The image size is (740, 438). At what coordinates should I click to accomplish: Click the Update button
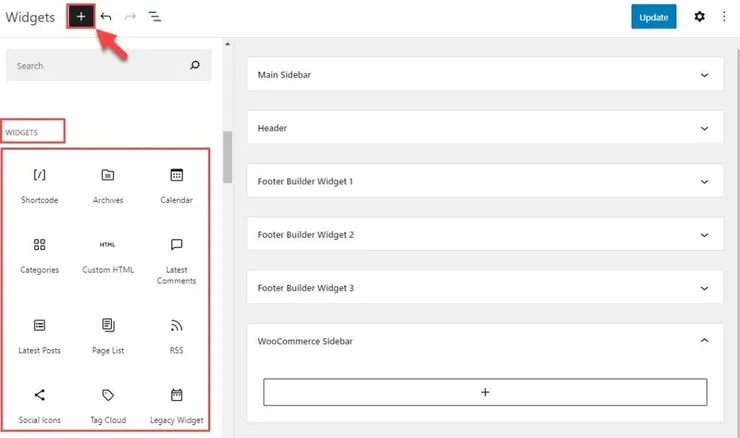pyautogui.click(x=654, y=17)
